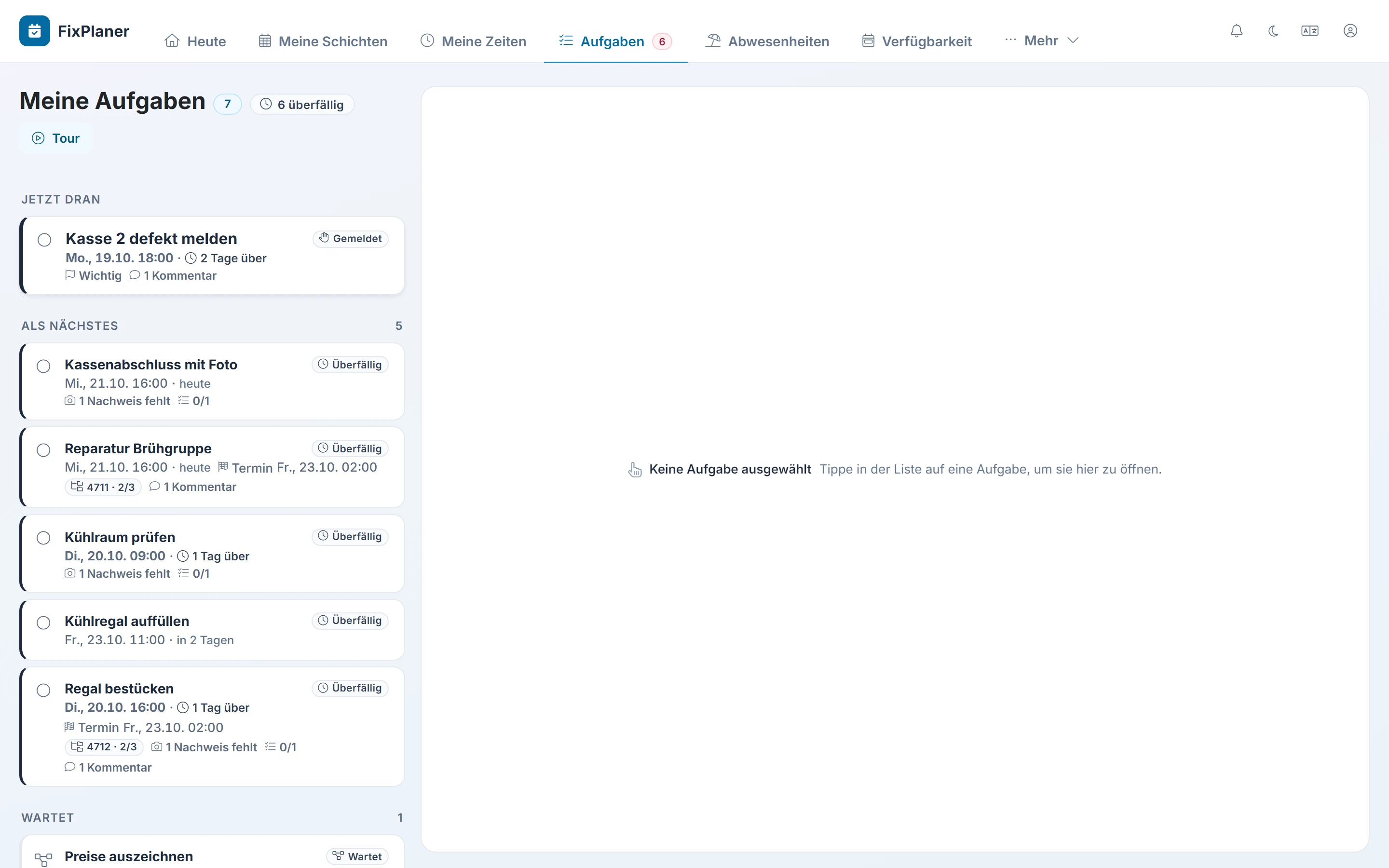Complete the Reparatur Brühgruppe task circle
Viewport: 1389px width, 868px height.
point(43,450)
